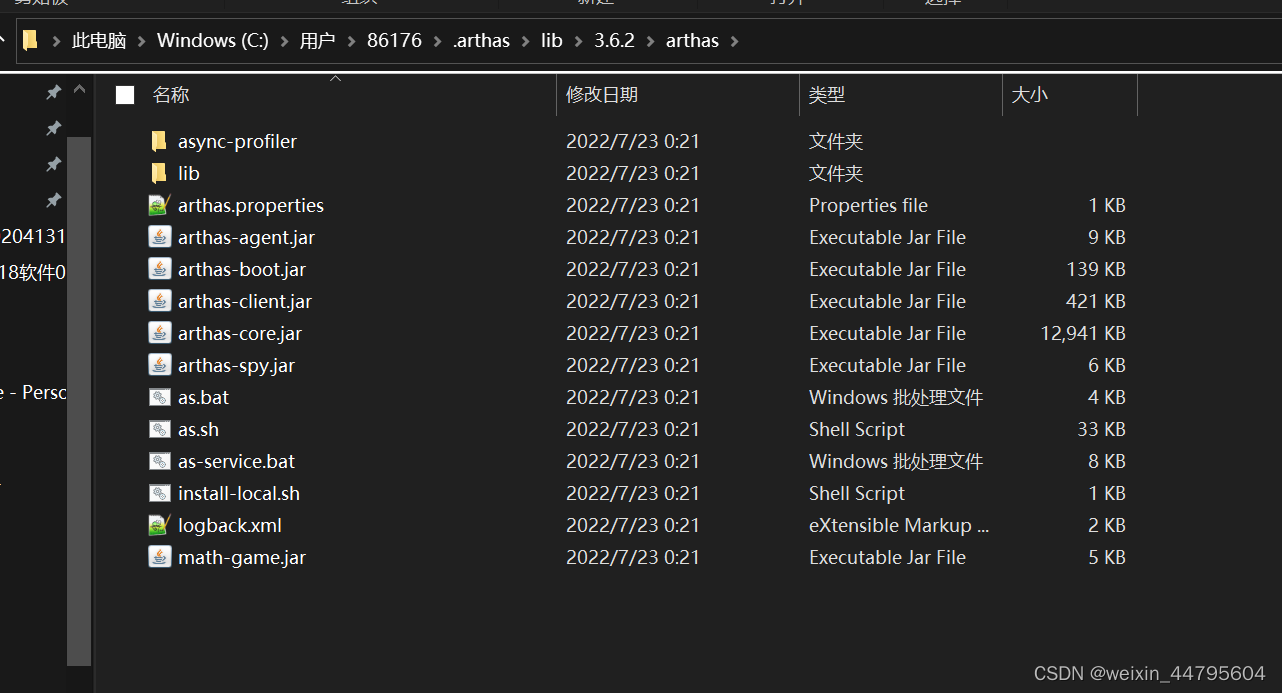Click the math-game.jar Java icon

(x=159, y=557)
